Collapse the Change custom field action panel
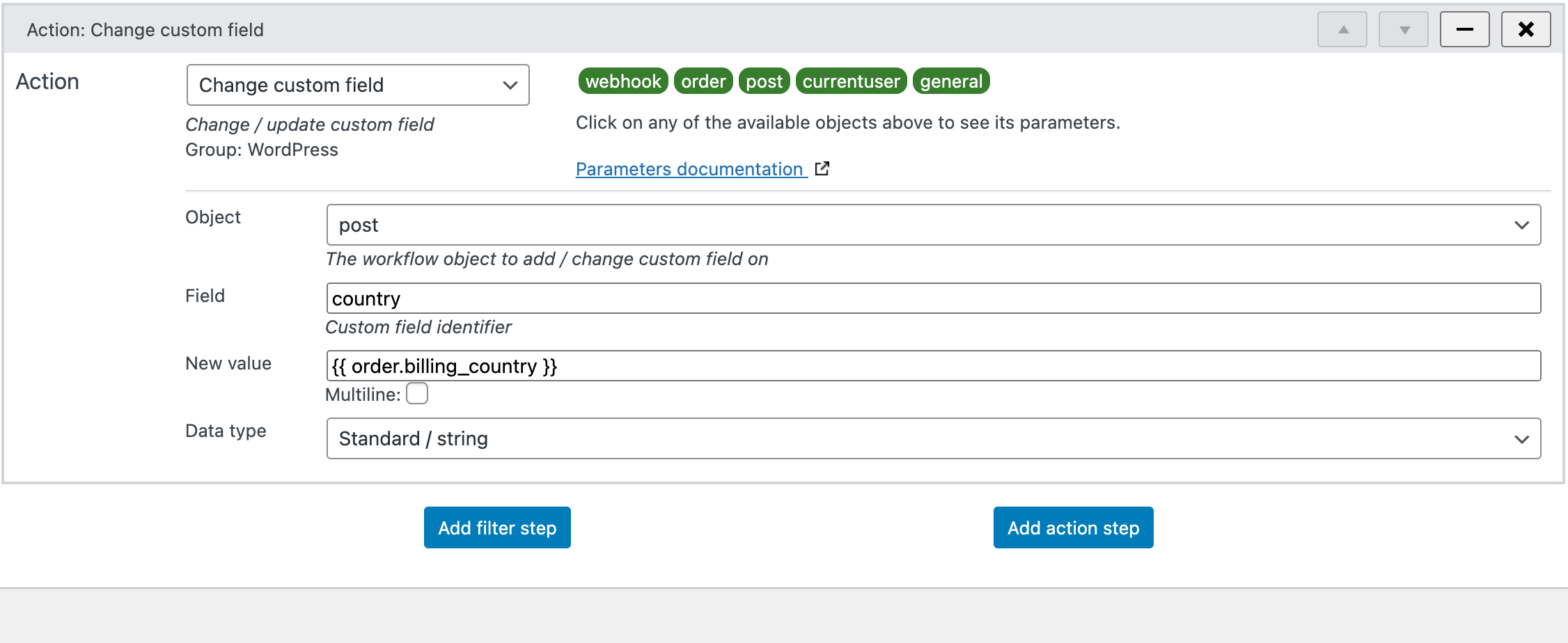The width and height of the screenshot is (1568, 643). tap(1464, 29)
